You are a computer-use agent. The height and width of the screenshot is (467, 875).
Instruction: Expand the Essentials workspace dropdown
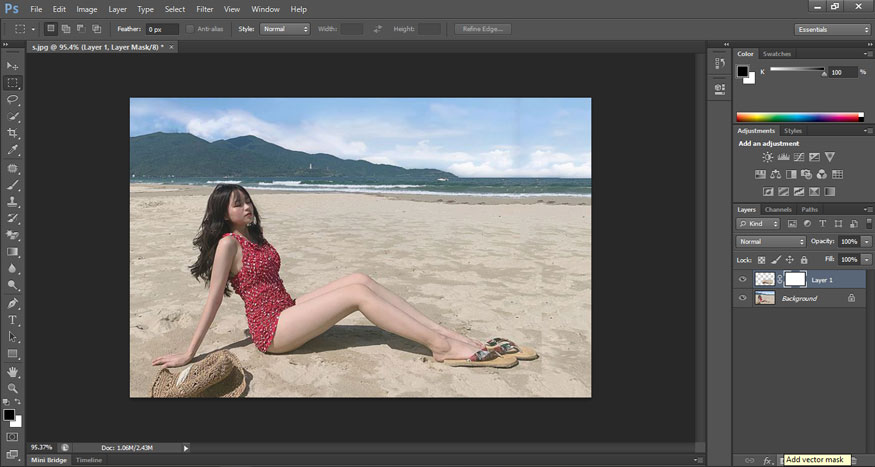click(833, 29)
